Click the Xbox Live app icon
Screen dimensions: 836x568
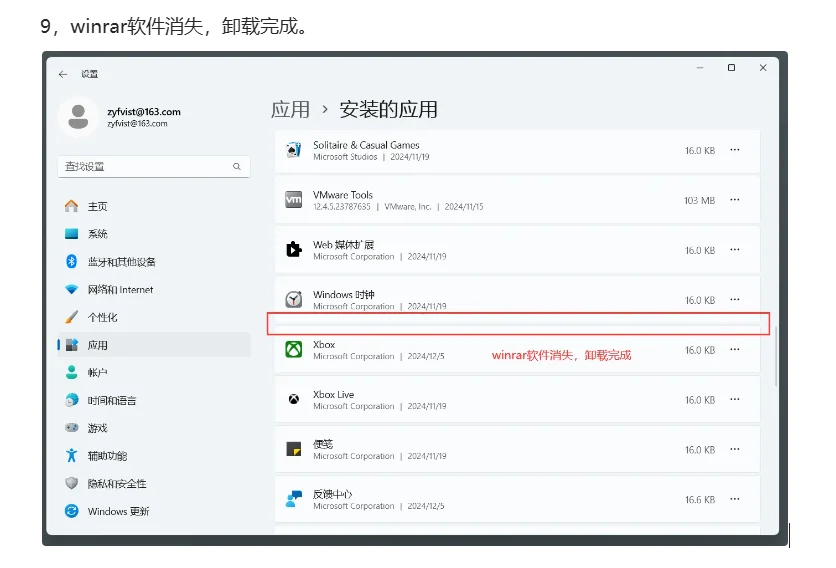tap(294, 399)
